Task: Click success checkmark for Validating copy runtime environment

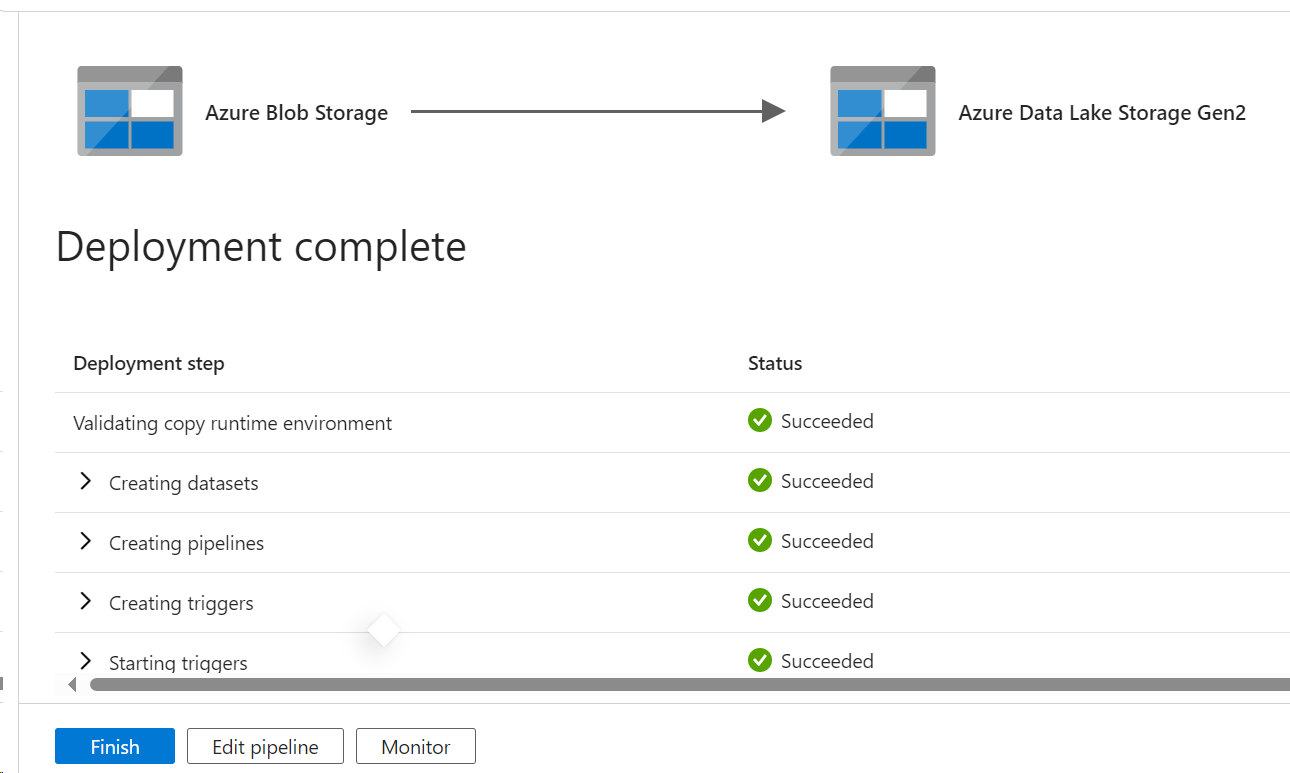Action: pyautogui.click(x=759, y=421)
